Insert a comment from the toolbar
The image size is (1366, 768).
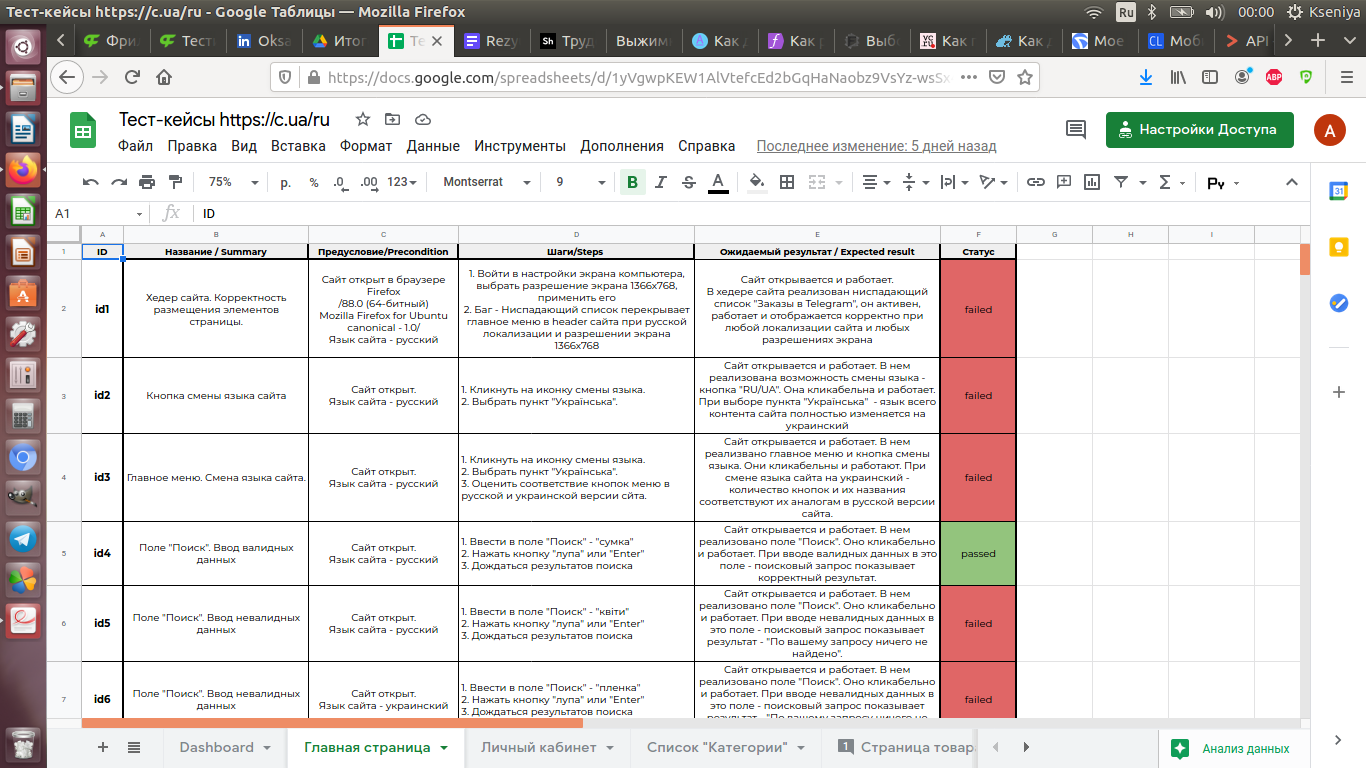click(1064, 182)
